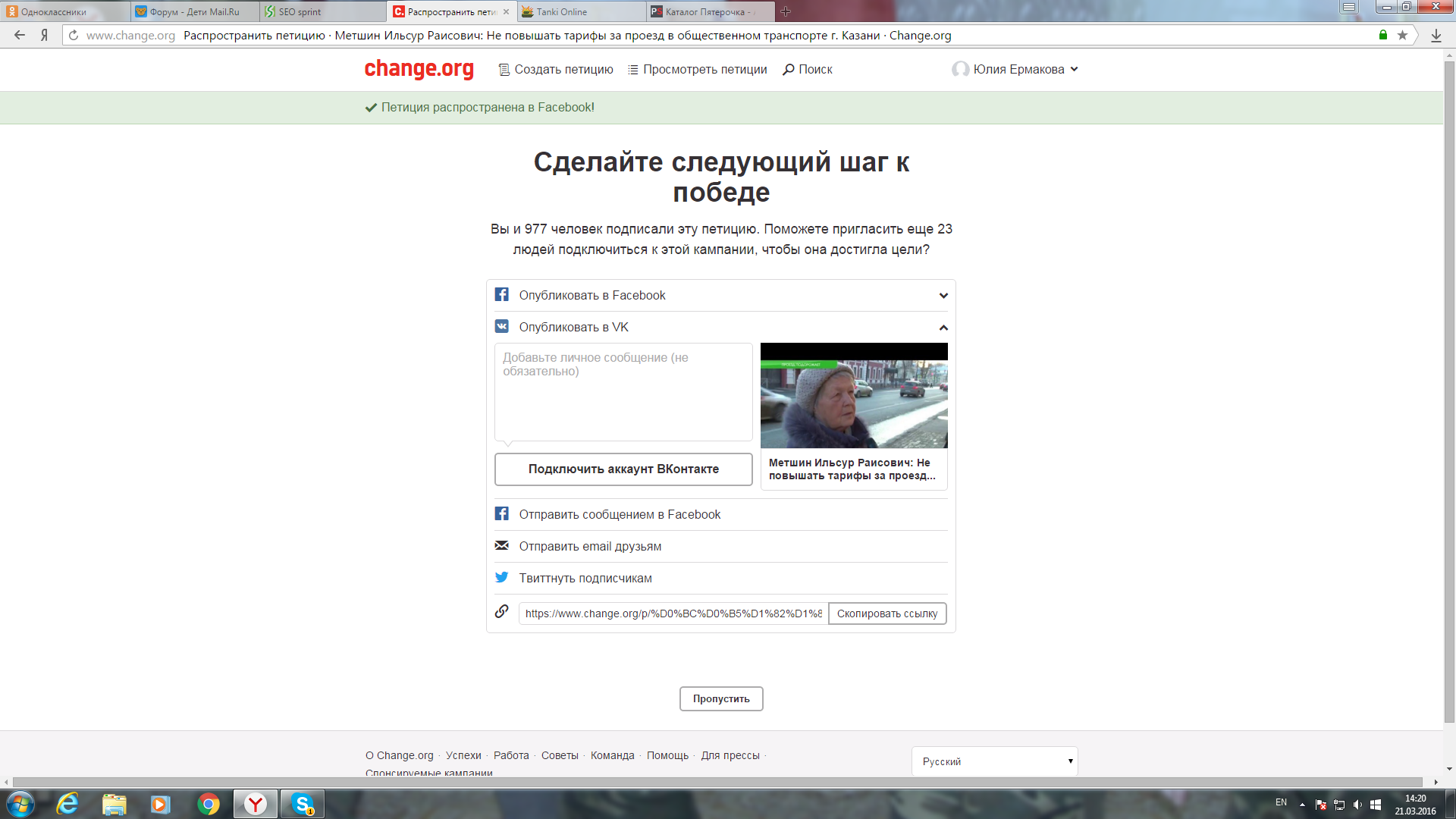This screenshot has width=1456, height=819.
Task: Click the Скопировать ссылку button
Action: [887, 613]
